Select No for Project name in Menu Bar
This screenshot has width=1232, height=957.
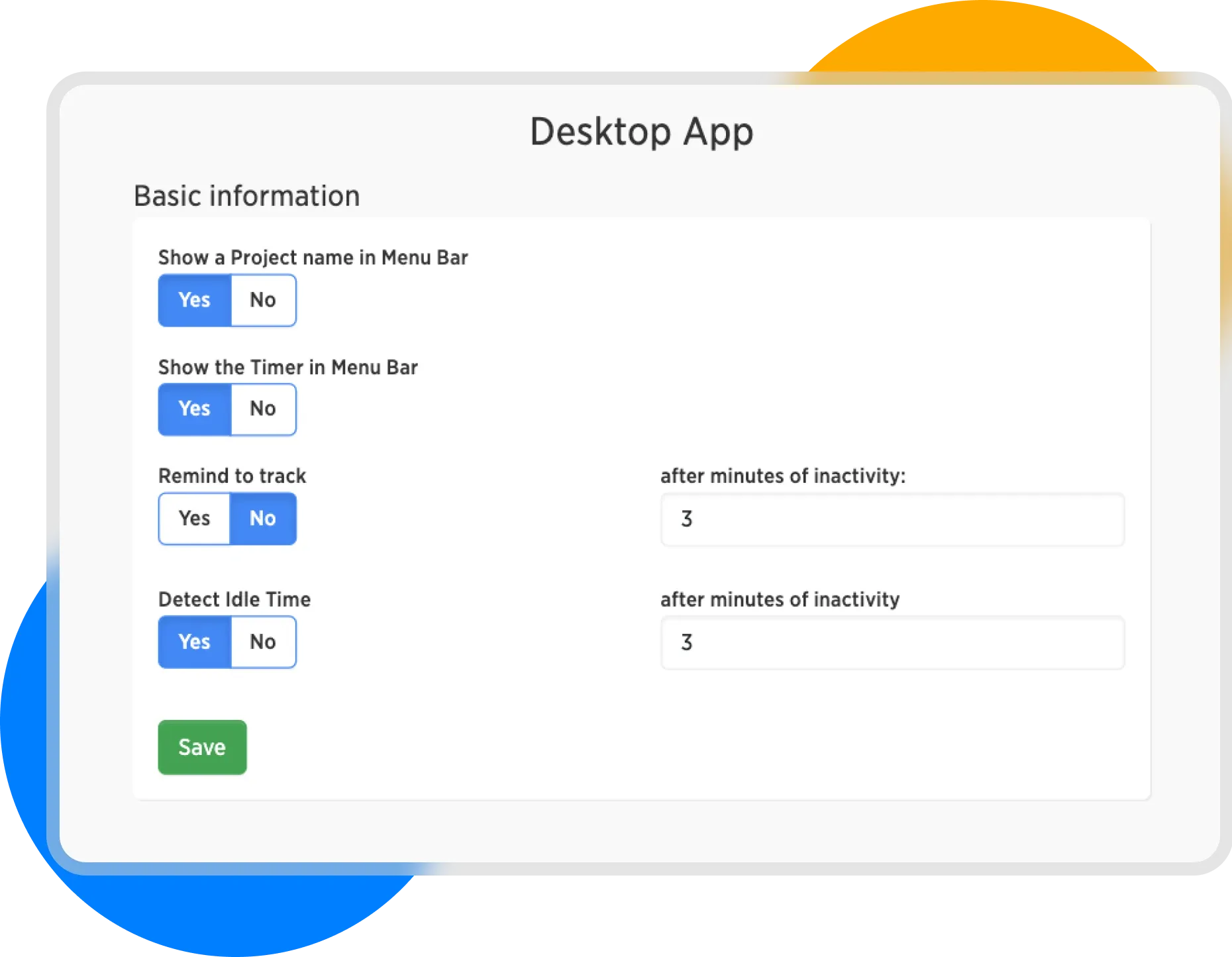coord(263,300)
